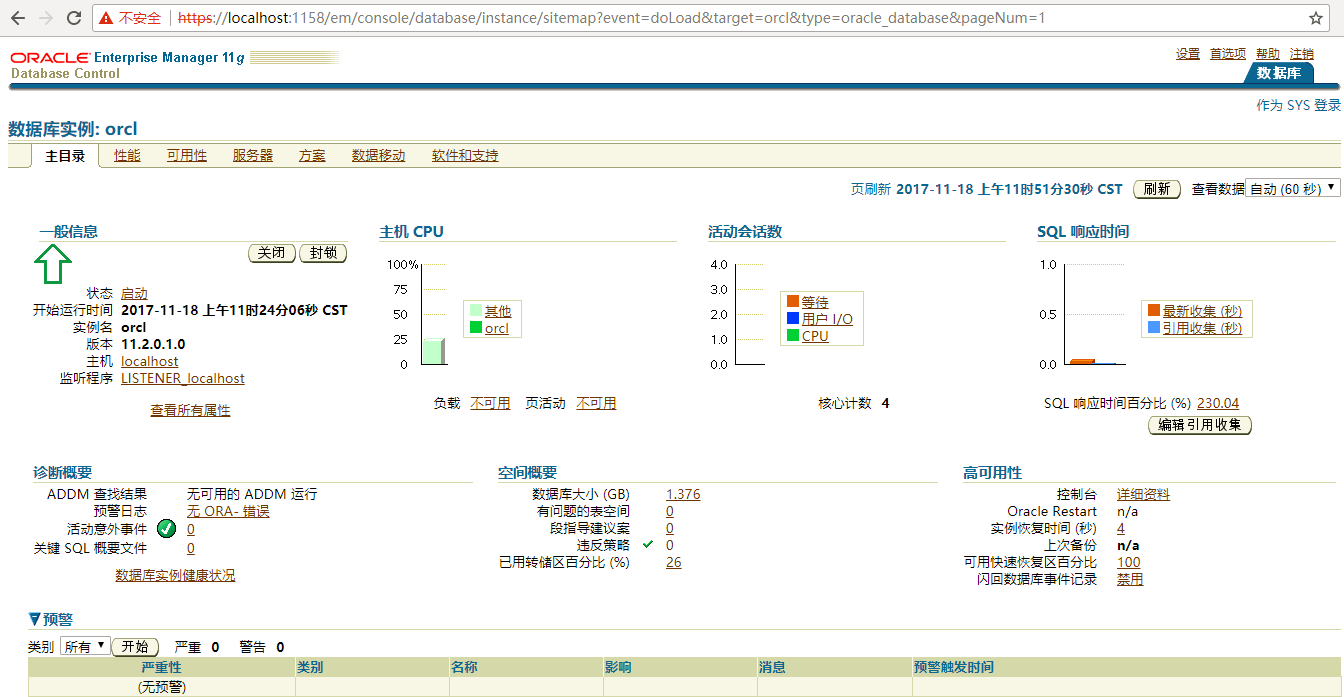The width and height of the screenshot is (1344, 697).
Task: Click the green 其他 legend swatch
Action: click(476, 311)
